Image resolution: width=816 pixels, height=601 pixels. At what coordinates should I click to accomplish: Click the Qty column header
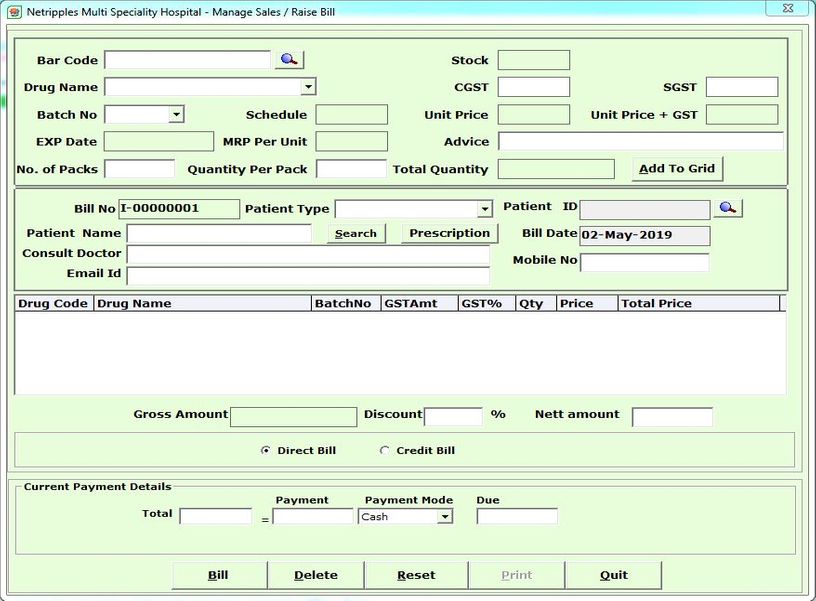point(536,303)
